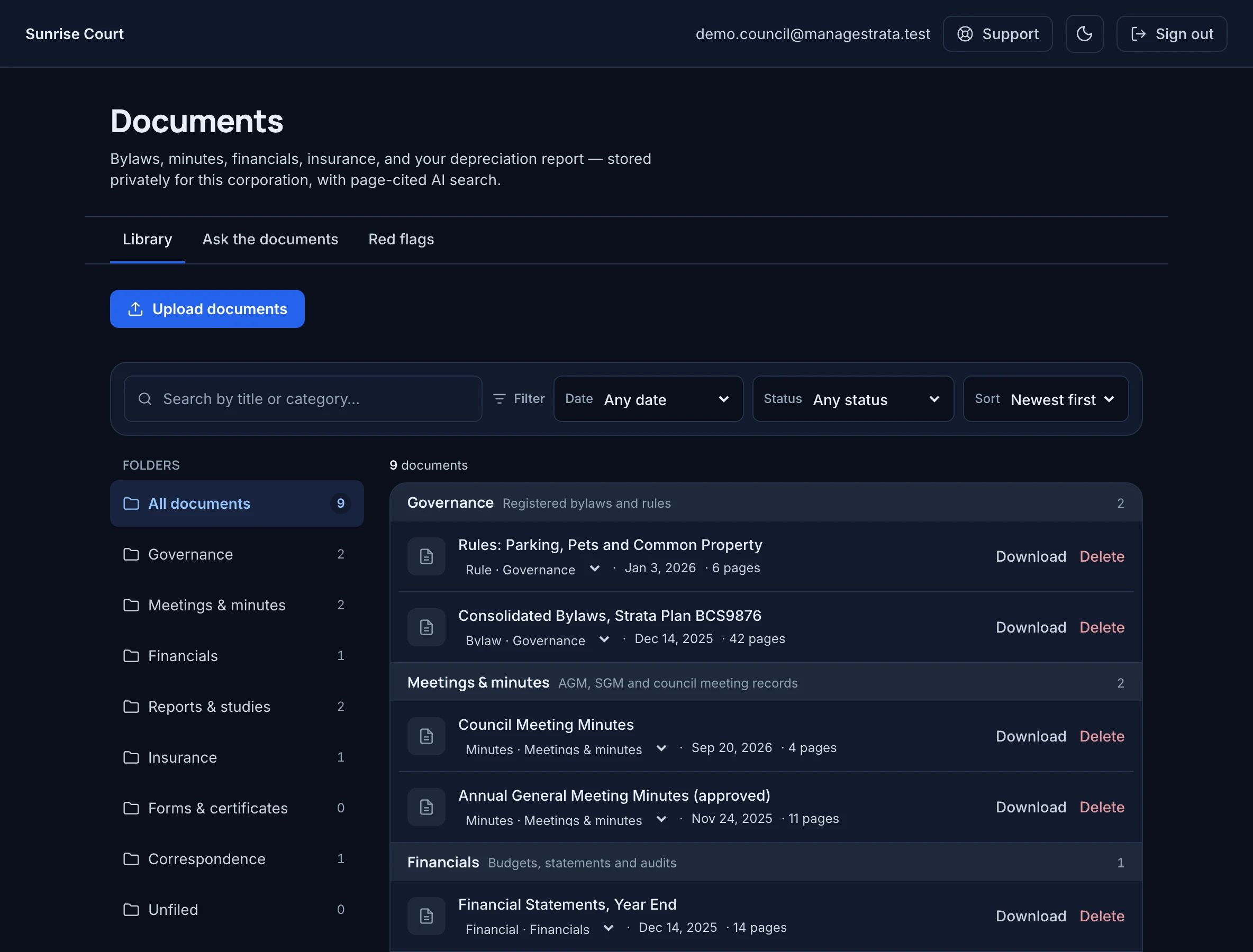Expand category chevron for Annual General Meeting Minutes

[x=661, y=819]
